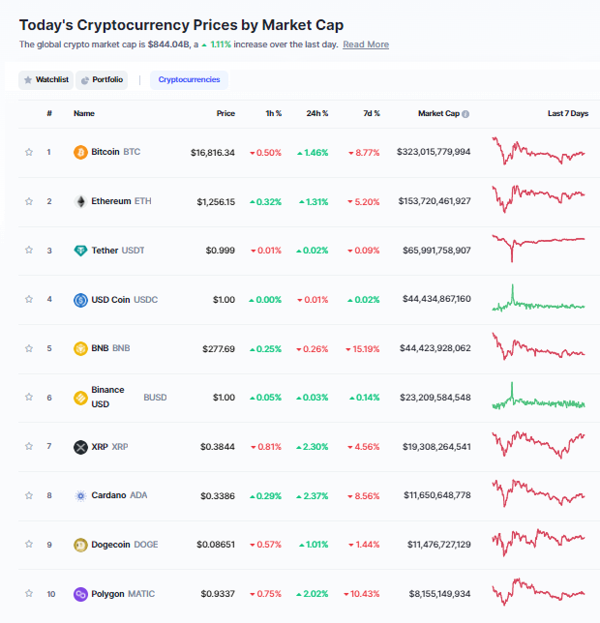The width and height of the screenshot is (600, 623).
Task: Star Bitcoin to add to watchlist
Action: [x=29, y=152]
